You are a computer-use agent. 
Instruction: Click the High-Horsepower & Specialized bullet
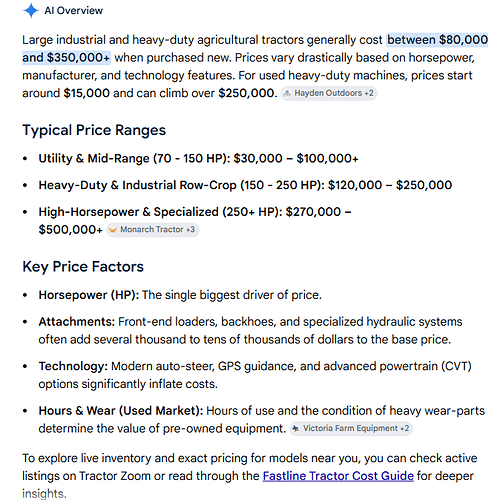(195, 221)
